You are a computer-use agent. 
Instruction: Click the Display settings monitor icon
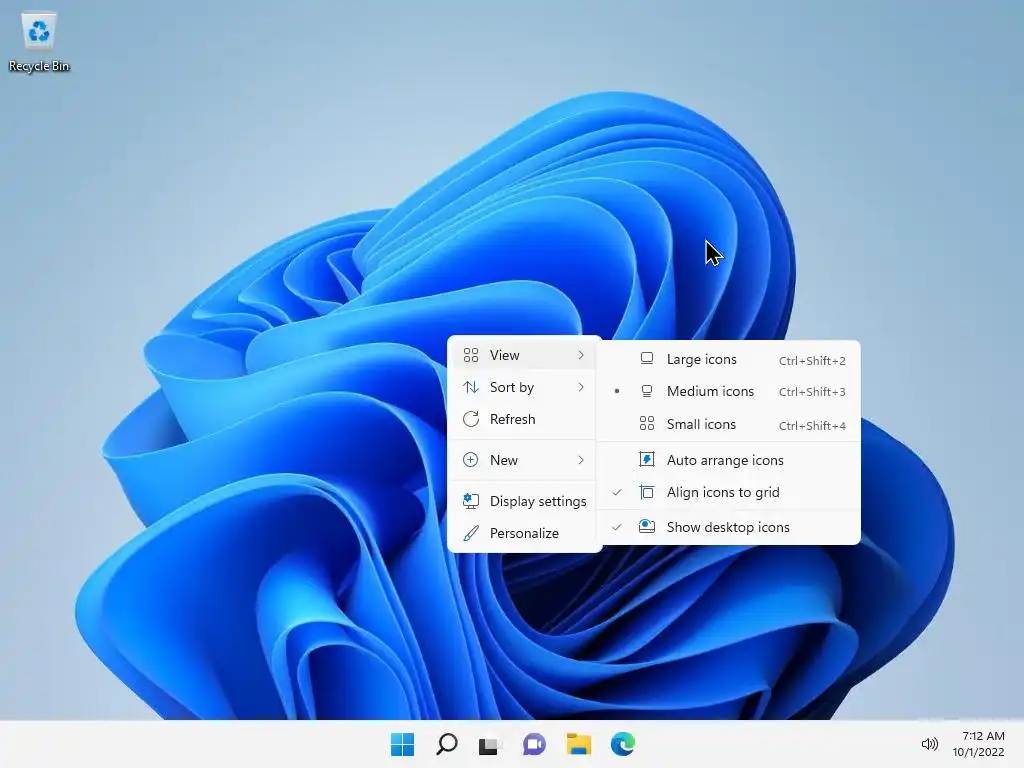[x=471, y=501]
